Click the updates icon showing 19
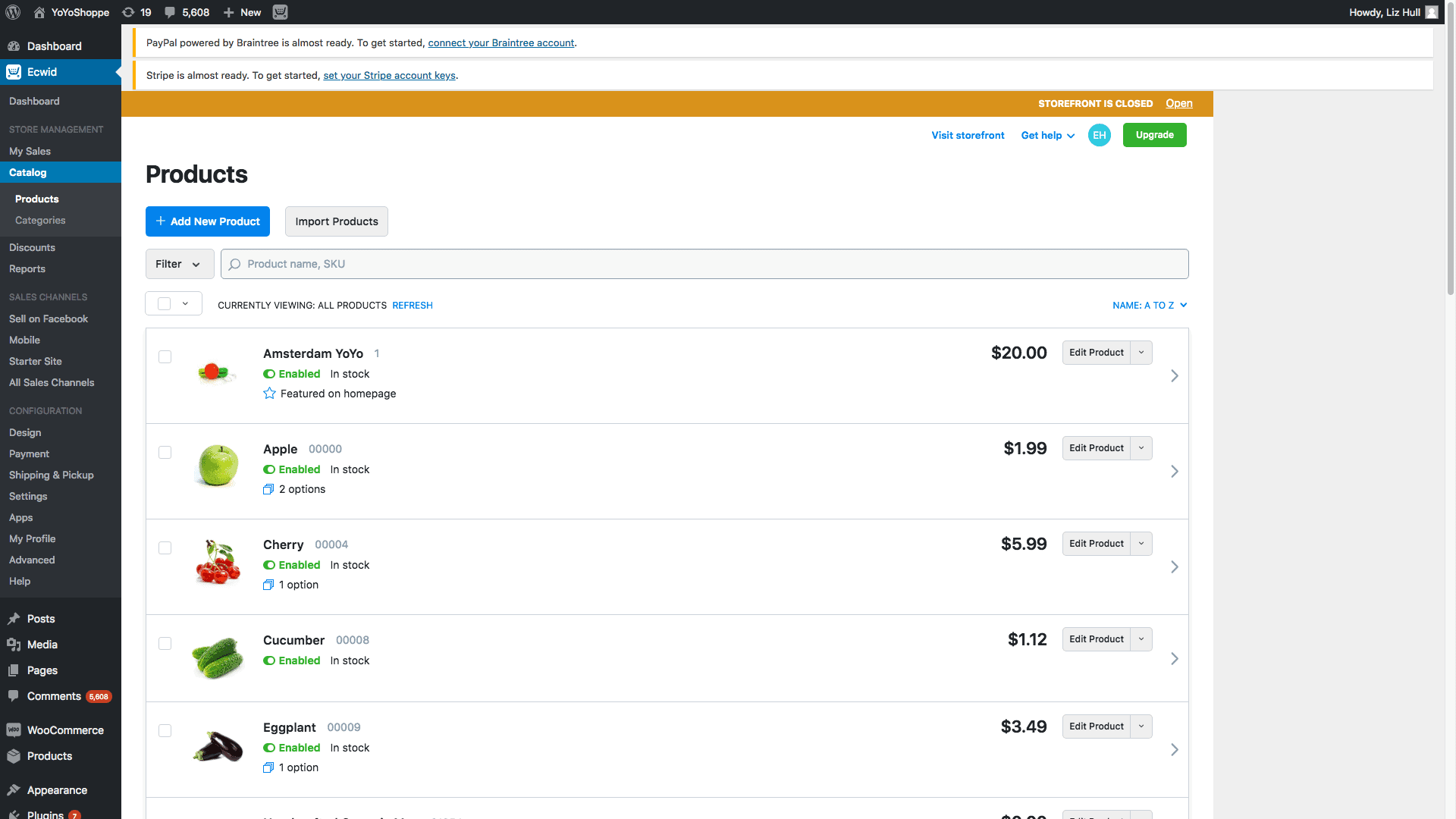This screenshot has width=1456, height=819. (136, 12)
